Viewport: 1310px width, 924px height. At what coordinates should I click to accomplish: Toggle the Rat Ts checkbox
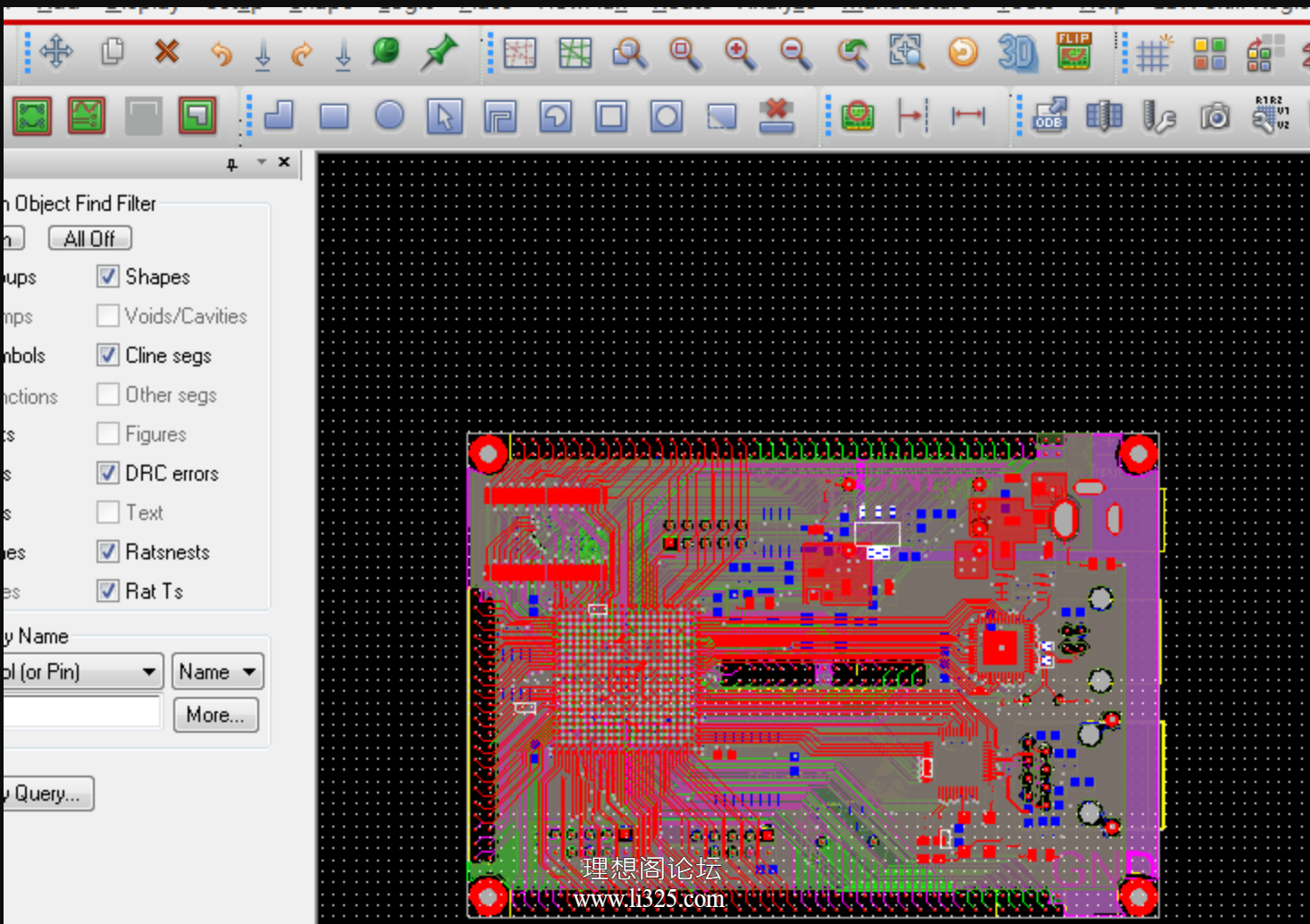click(x=108, y=592)
